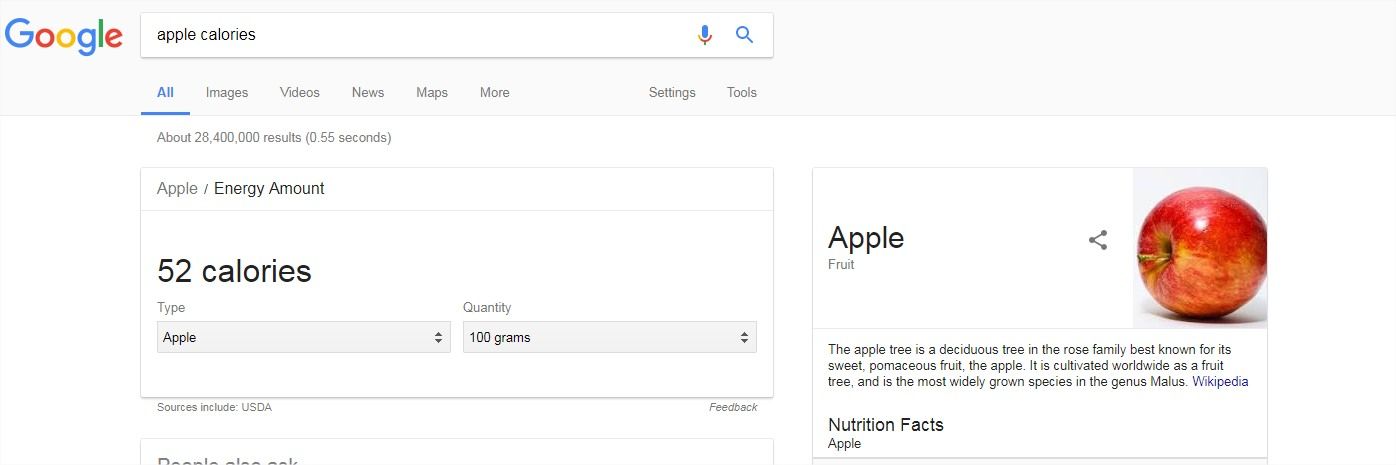Click the Google logo

point(63,35)
